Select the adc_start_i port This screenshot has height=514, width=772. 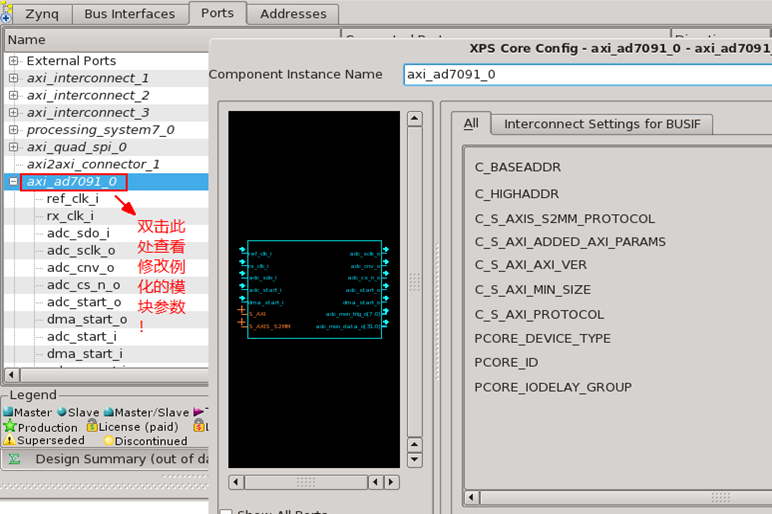81,336
